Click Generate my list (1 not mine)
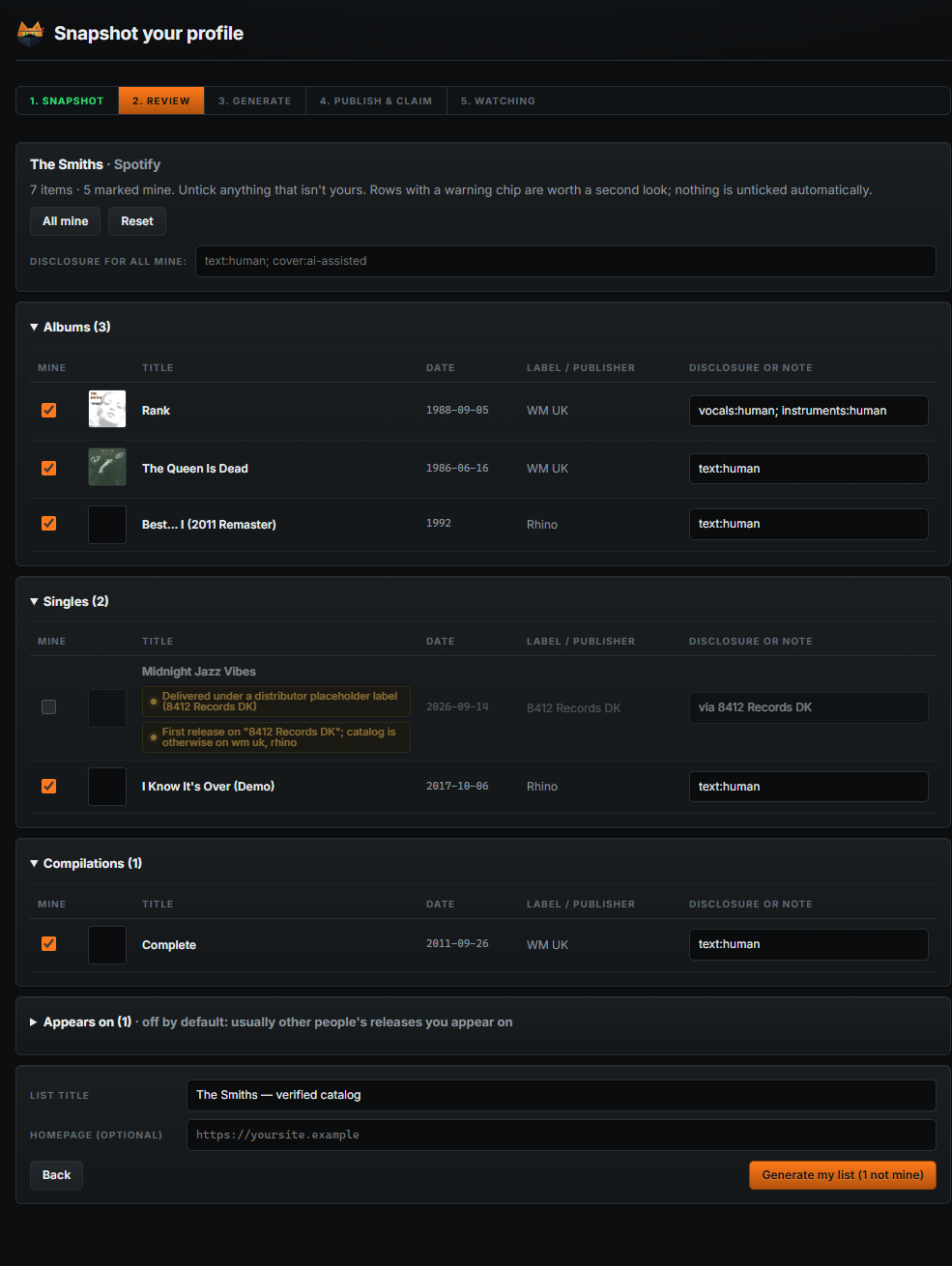Image resolution: width=952 pixels, height=1266 pixels. click(843, 1175)
